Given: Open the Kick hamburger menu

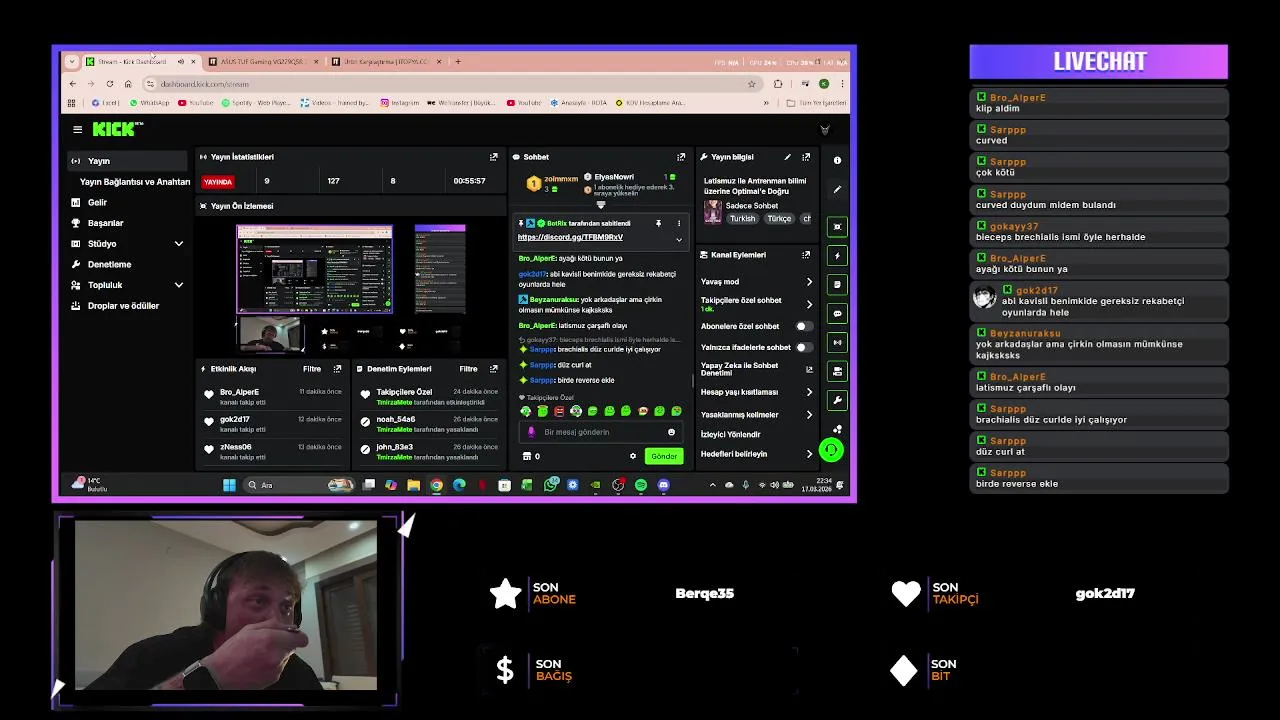Looking at the screenshot, I should pyautogui.click(x=77, y=129).
